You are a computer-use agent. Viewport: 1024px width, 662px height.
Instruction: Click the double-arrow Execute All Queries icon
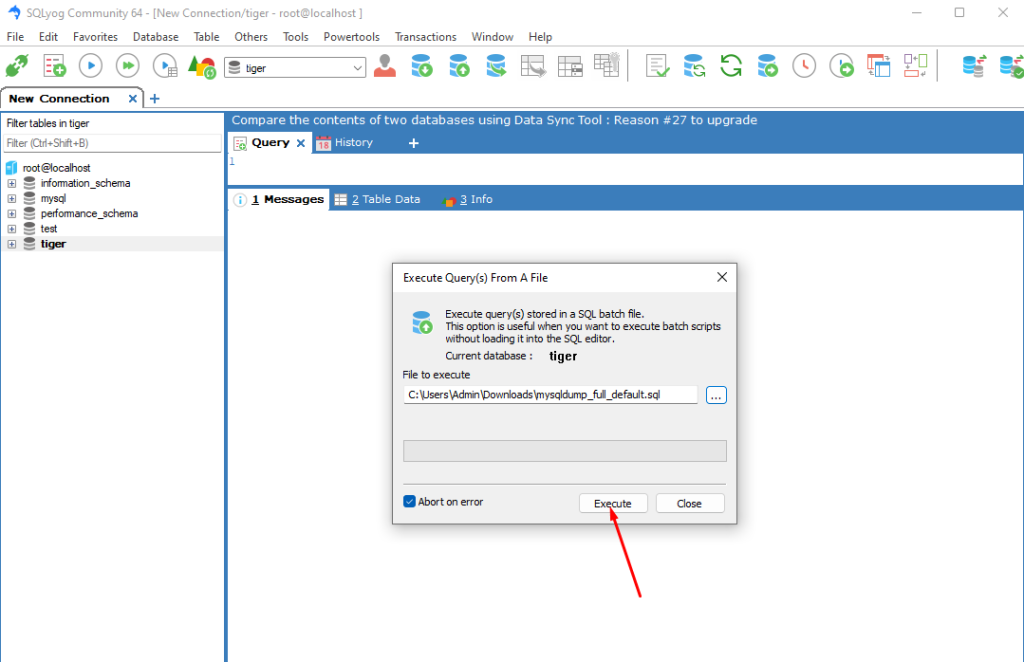(127, 67)
